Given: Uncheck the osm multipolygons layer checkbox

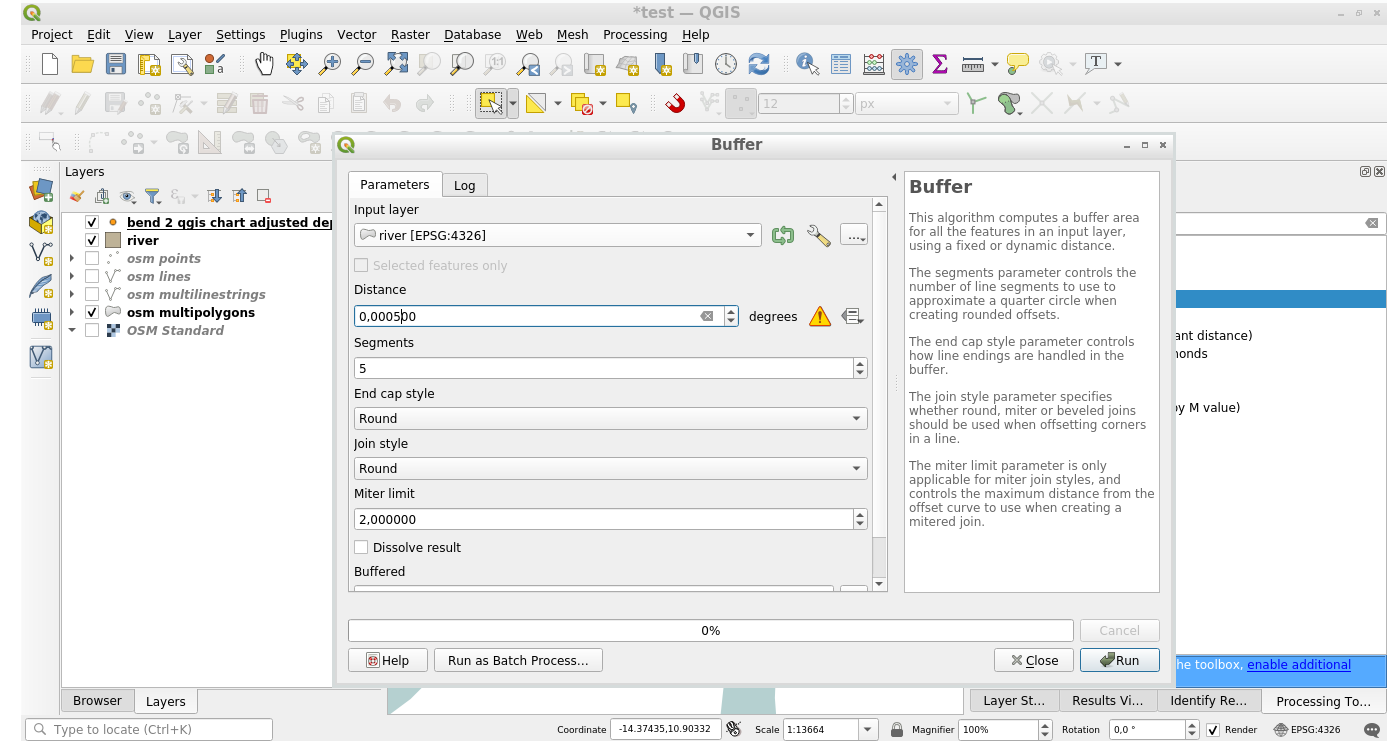Looking at the screenshot, I should click(x=92, y=312).
